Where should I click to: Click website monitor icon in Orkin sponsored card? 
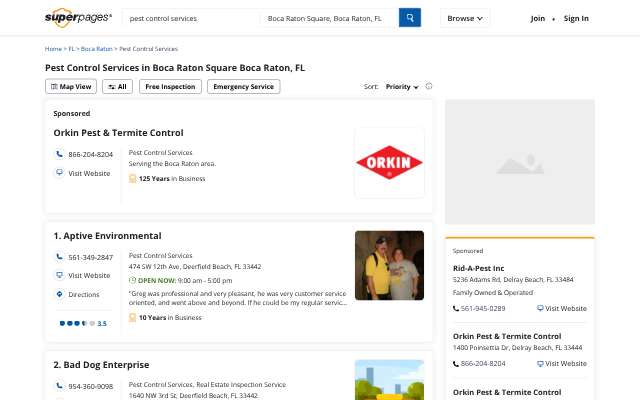tap(60, 172)
